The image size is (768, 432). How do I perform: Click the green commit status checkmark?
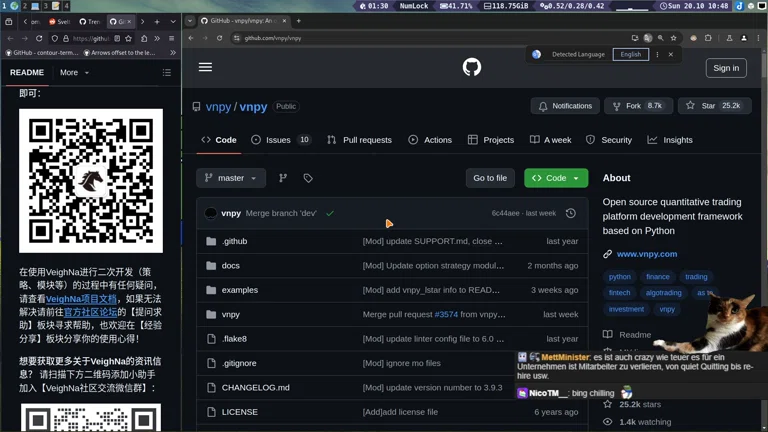click(x=330, y=213)
